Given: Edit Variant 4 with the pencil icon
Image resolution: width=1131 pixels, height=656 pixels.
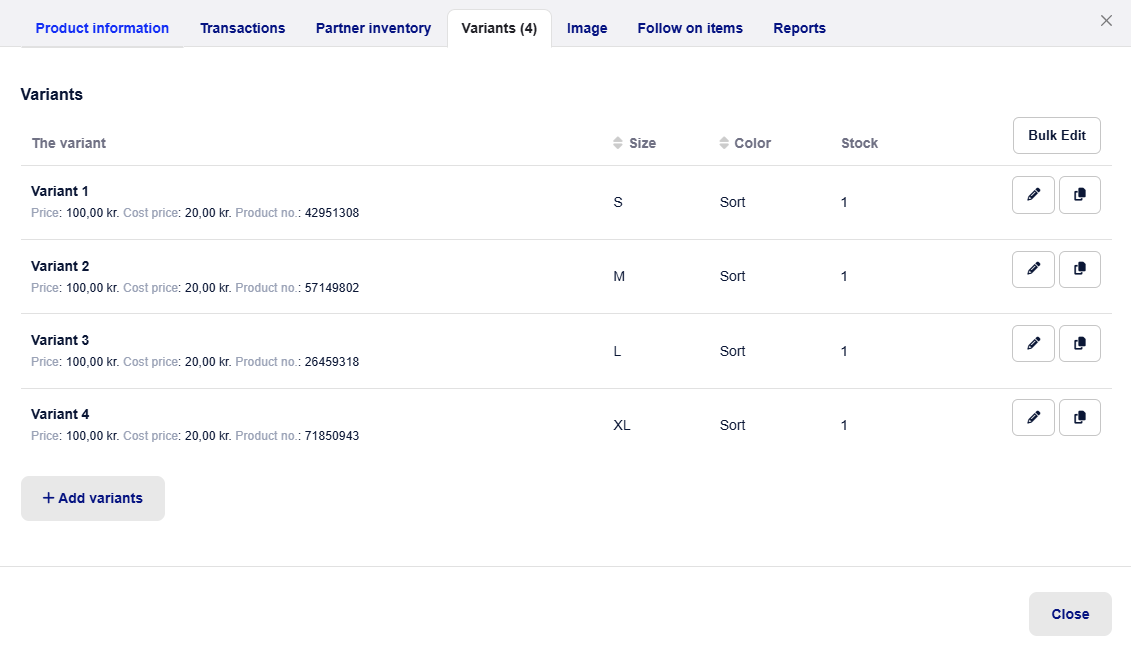Looking at the screenshot, I should [x=1033, y=417].
